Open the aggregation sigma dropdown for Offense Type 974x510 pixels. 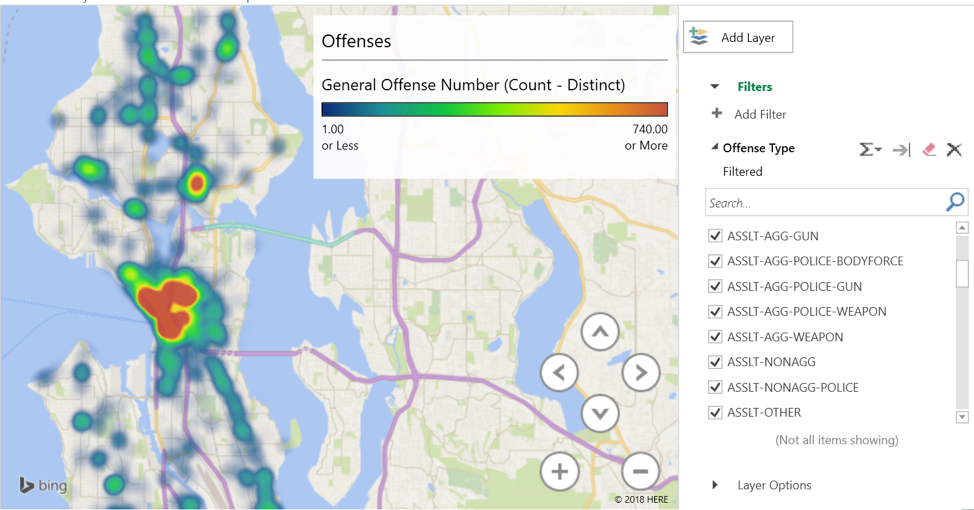tap(870, 149)
